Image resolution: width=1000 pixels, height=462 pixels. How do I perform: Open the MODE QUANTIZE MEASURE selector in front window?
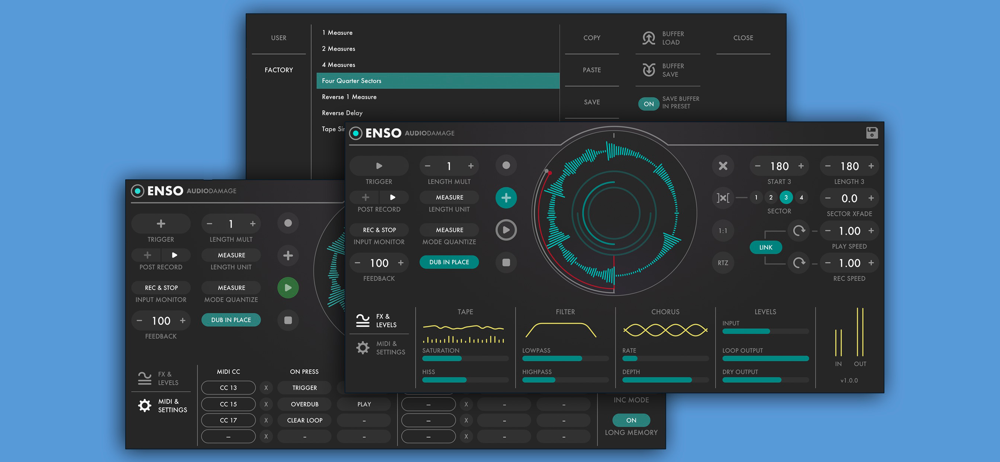coord(449,230)
